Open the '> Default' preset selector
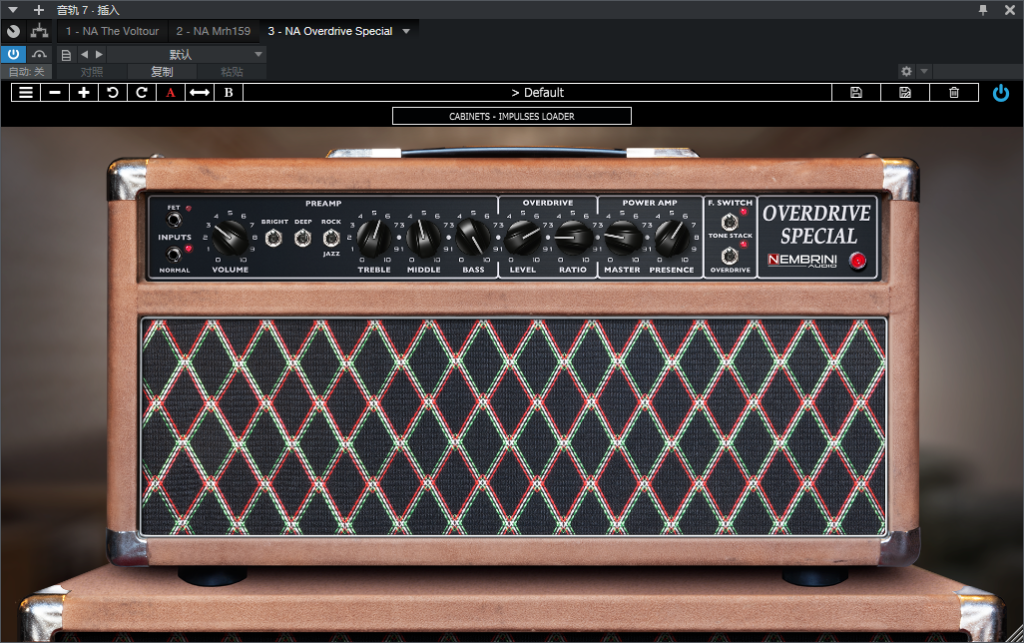Image resolution: width=1024 pixels, height=643 pixels. pyautogui.click(x=537, y=93)
